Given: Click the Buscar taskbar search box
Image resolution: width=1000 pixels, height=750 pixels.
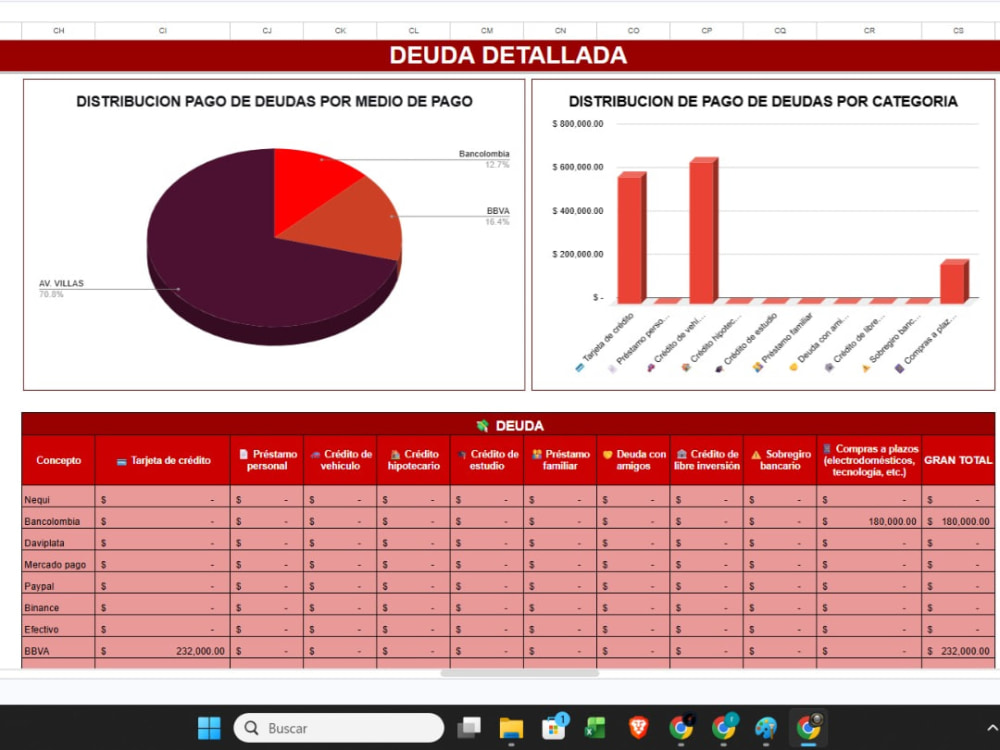Looking at the screenshot, I should pyautogui.click(x=339, y=728).
